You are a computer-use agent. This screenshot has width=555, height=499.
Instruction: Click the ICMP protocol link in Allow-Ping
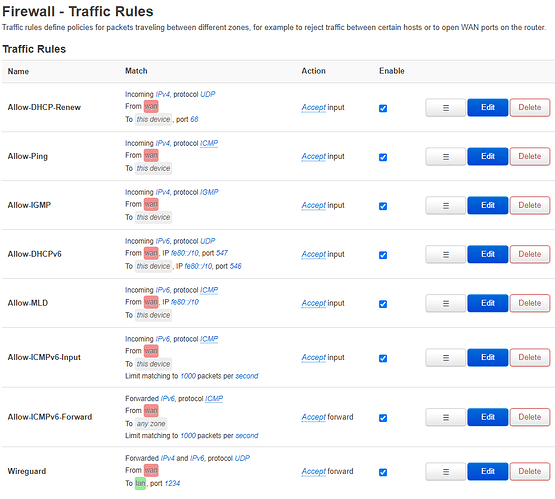209,143
